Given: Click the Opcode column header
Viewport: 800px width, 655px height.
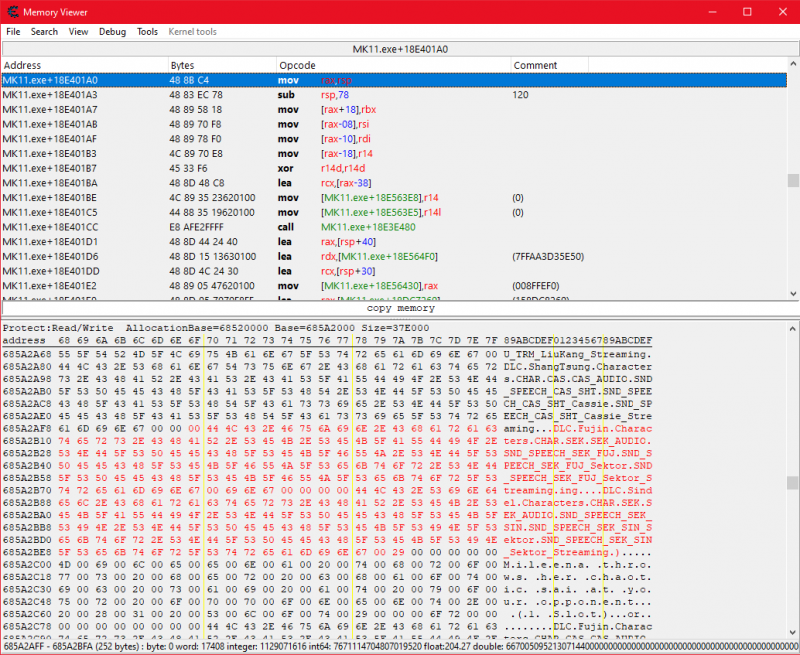Looking at the screenshot, I should (x=393, y=65).
